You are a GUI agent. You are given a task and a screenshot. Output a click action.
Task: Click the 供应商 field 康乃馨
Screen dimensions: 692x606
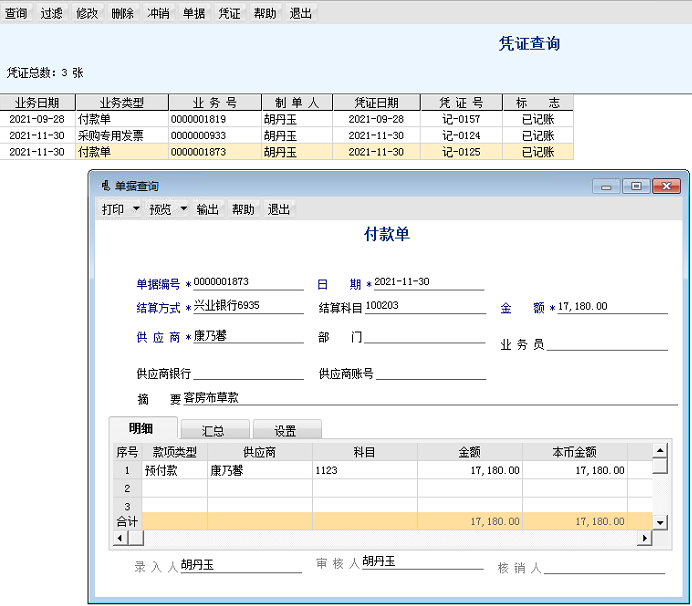tap(248, 336)
